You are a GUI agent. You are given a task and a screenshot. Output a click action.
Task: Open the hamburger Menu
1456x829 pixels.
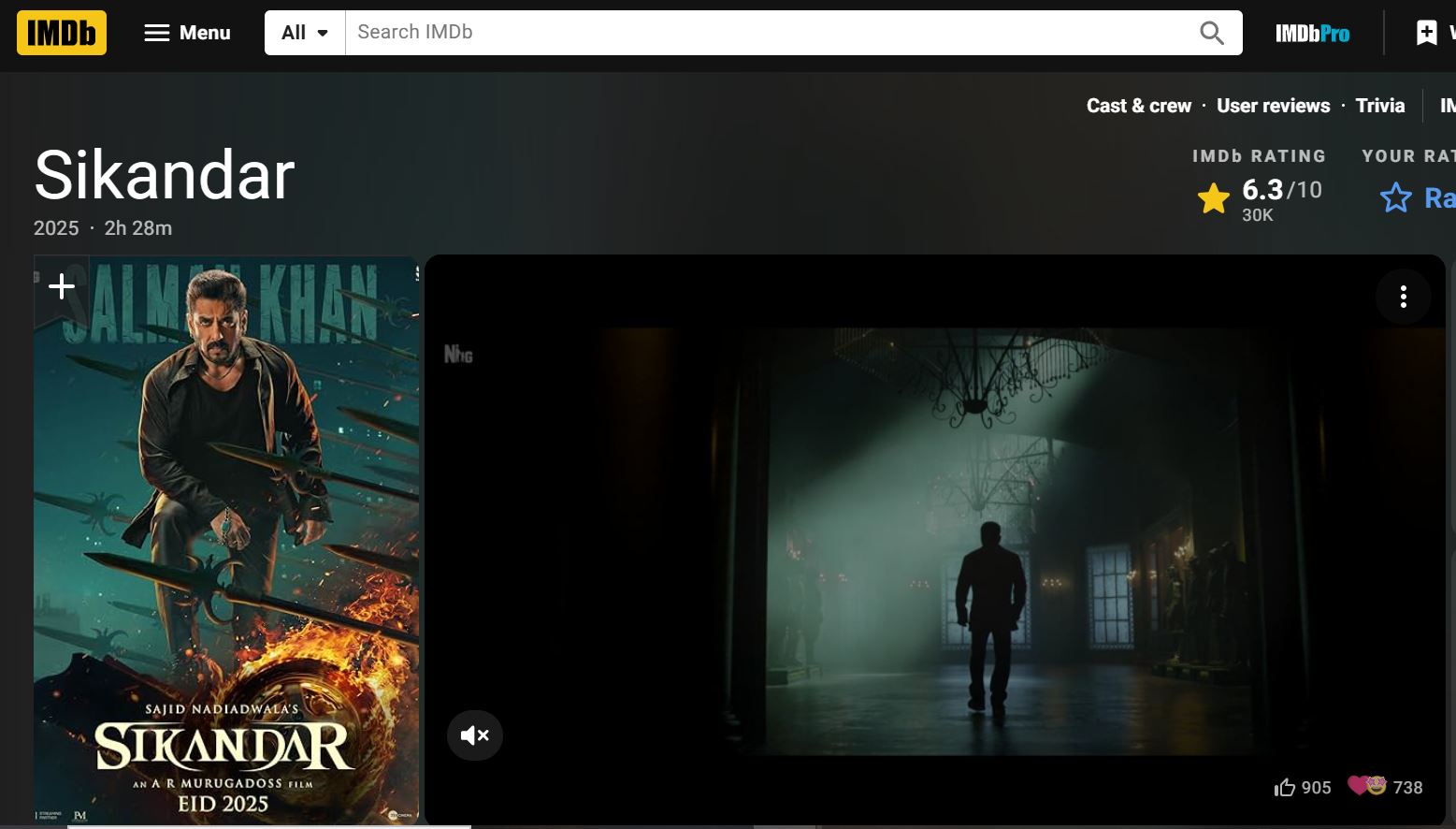pyautogui.click(x=187, y=33)
